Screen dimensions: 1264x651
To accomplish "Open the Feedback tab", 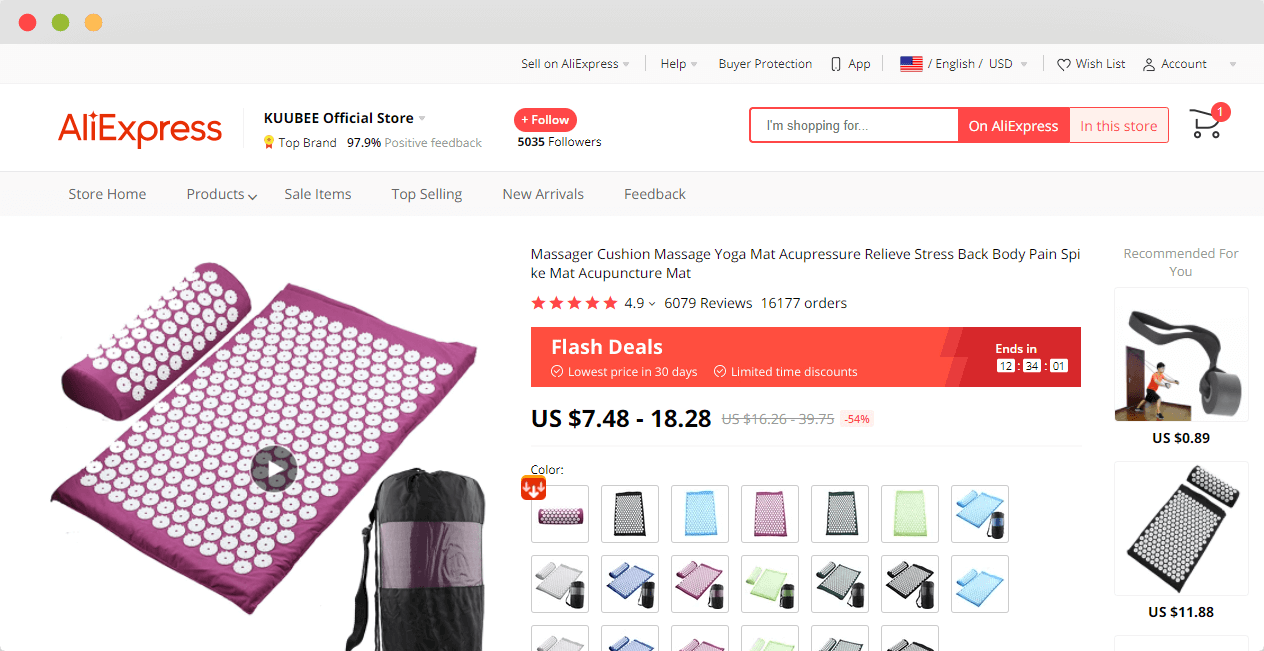I will click(655, 194).
